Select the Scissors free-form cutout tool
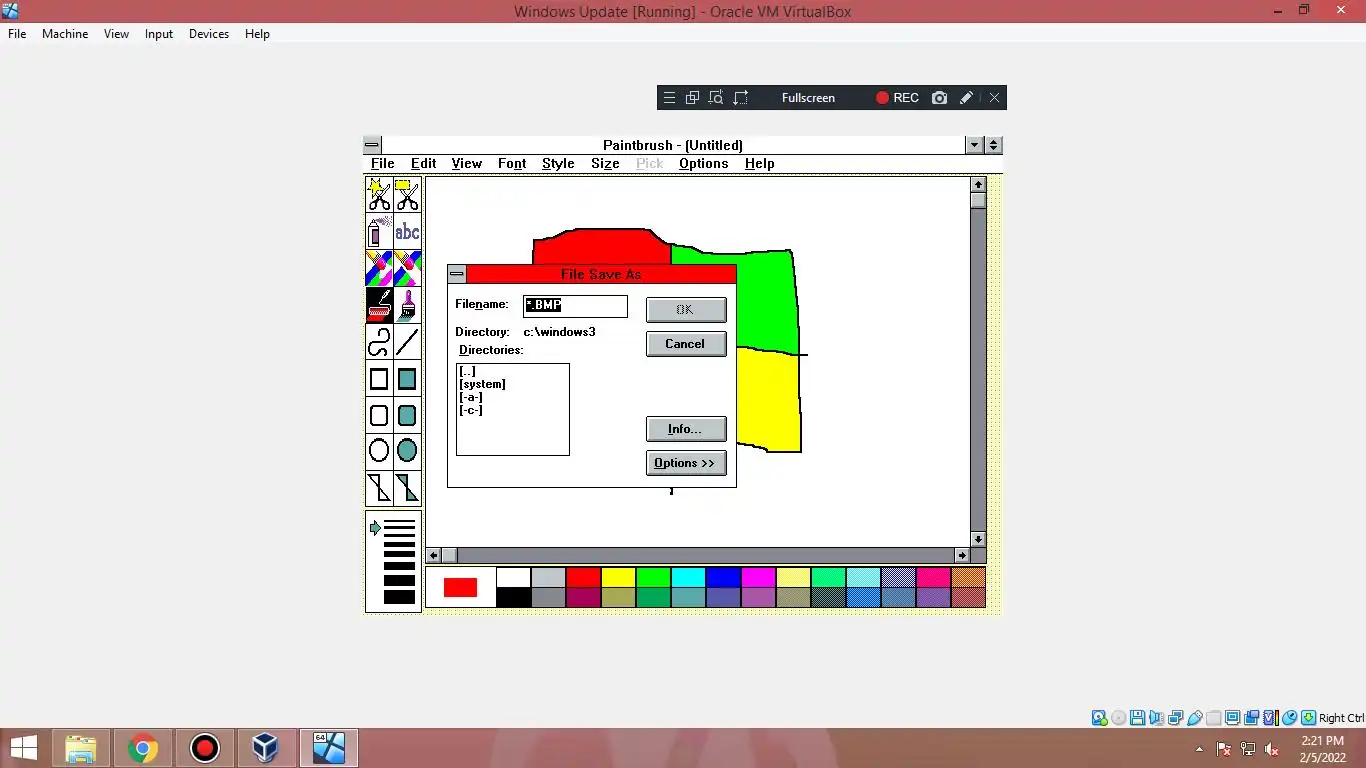This screenshot has width=1366, height=768. 379,194
